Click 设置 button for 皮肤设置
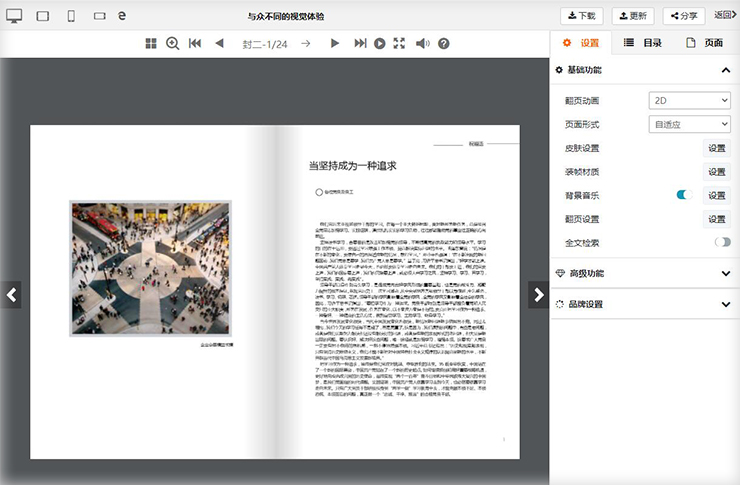Image resolution: width=740 pixels, height=485 pixels. coord(716,148)
